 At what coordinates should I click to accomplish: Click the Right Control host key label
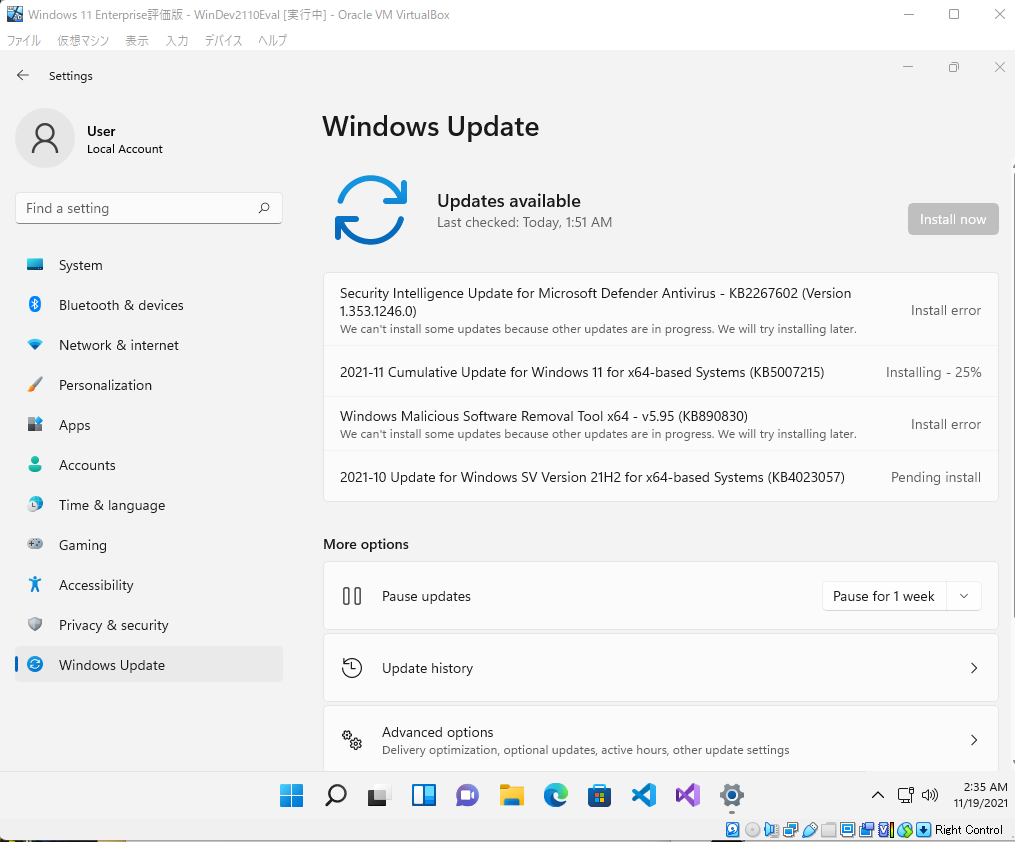(968, 829)
